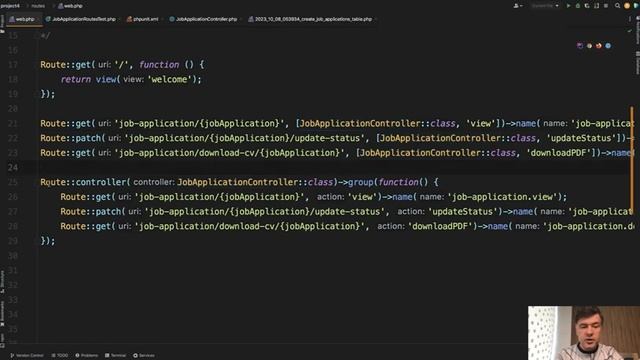The height and width of the screenshot is (360, 640).
Task: Click the Debug bug icon
Action: click(x=578, y=6)
